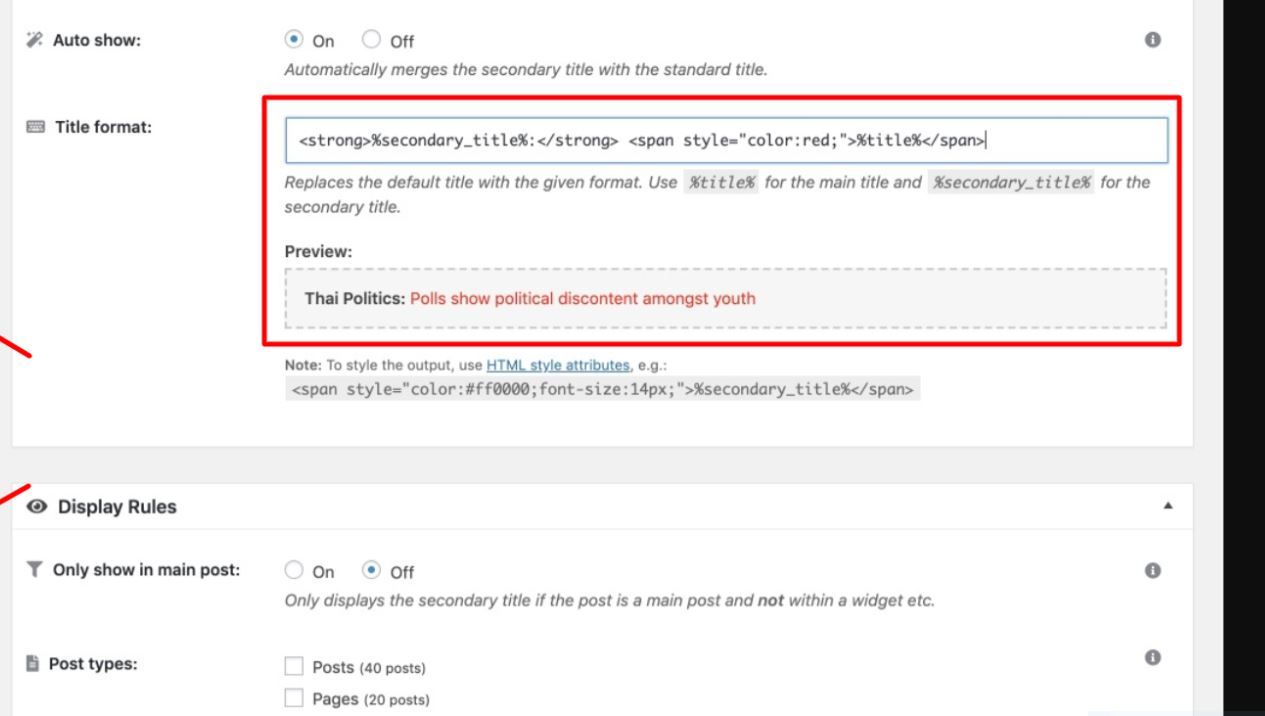The image size is (1265, 716).
Task: Click the info icon for Only show in main post
Action: tap(1152, 570)
